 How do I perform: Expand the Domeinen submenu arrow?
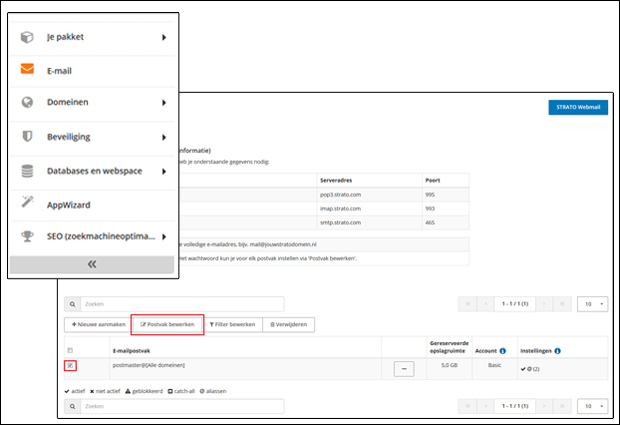tap(163, 102)
